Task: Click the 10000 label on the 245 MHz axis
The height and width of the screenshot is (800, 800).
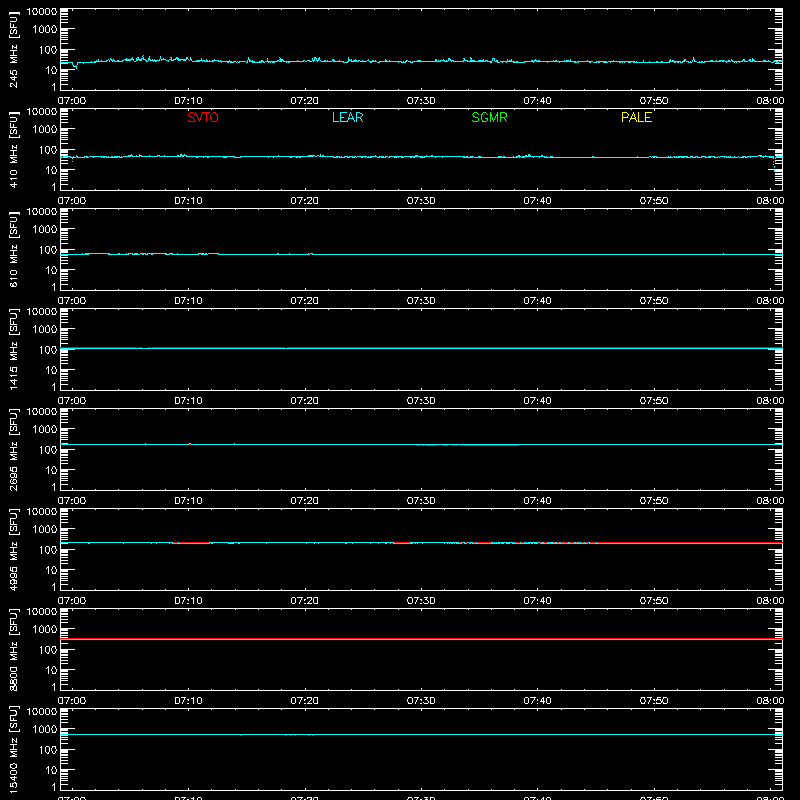Action: coord(42,12)
